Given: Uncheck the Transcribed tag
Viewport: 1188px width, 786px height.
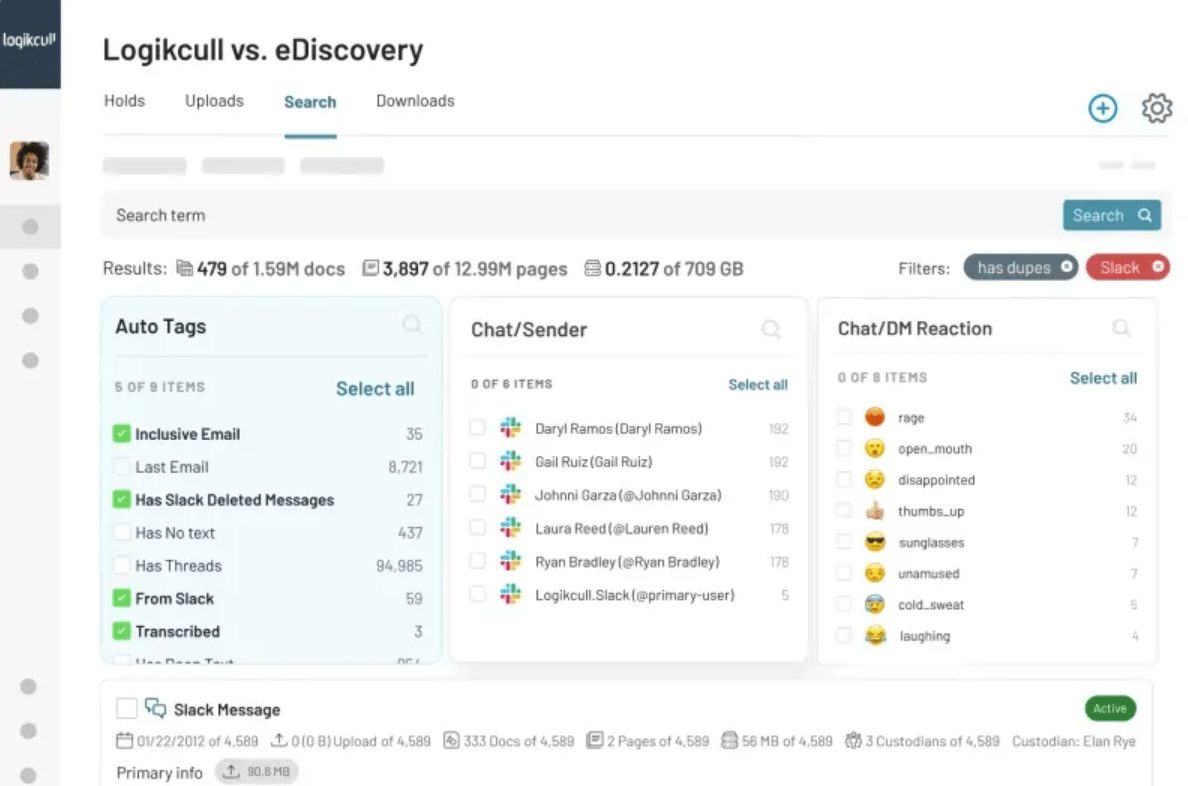Looking at the screenshot, I should pyautogui.click(x=121, y=631).
